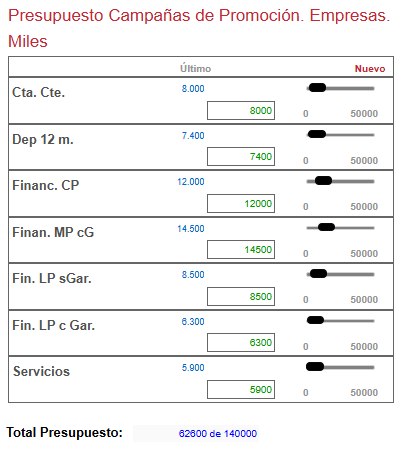
Task: Click the last value 14.500 for Finan. MP cG
Action: [191, 229]
